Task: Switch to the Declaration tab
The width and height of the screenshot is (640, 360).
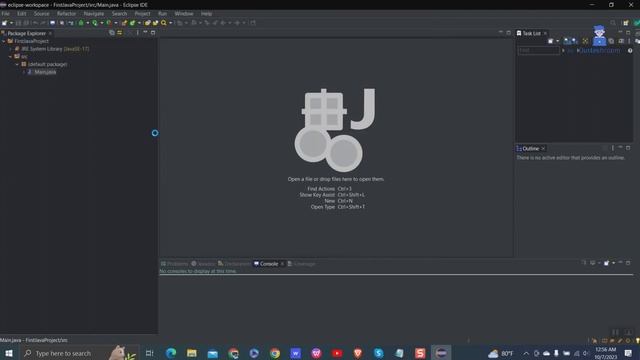Action: [234, 264]
